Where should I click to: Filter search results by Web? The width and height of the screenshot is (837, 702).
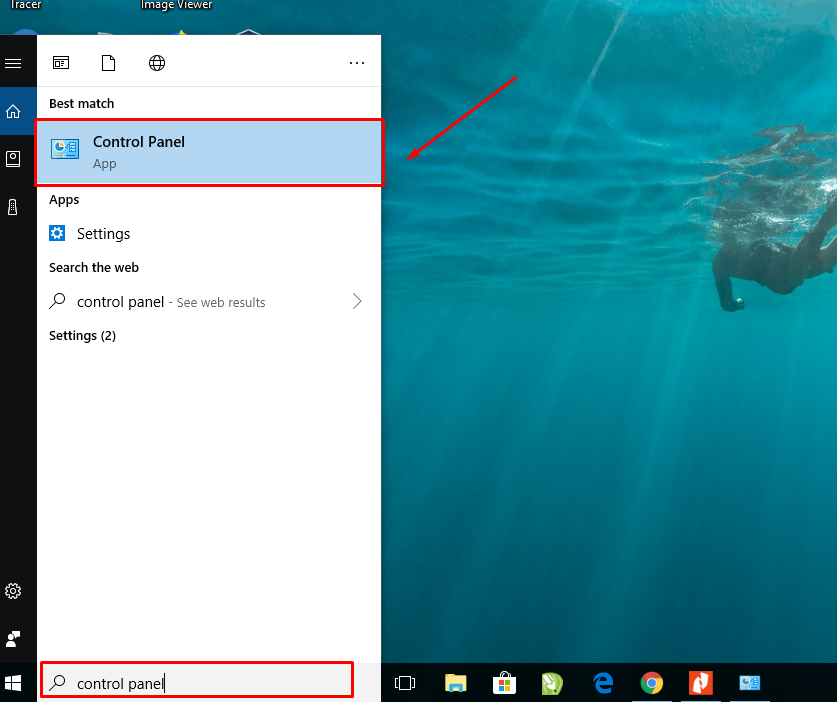[x=156, y=62]
